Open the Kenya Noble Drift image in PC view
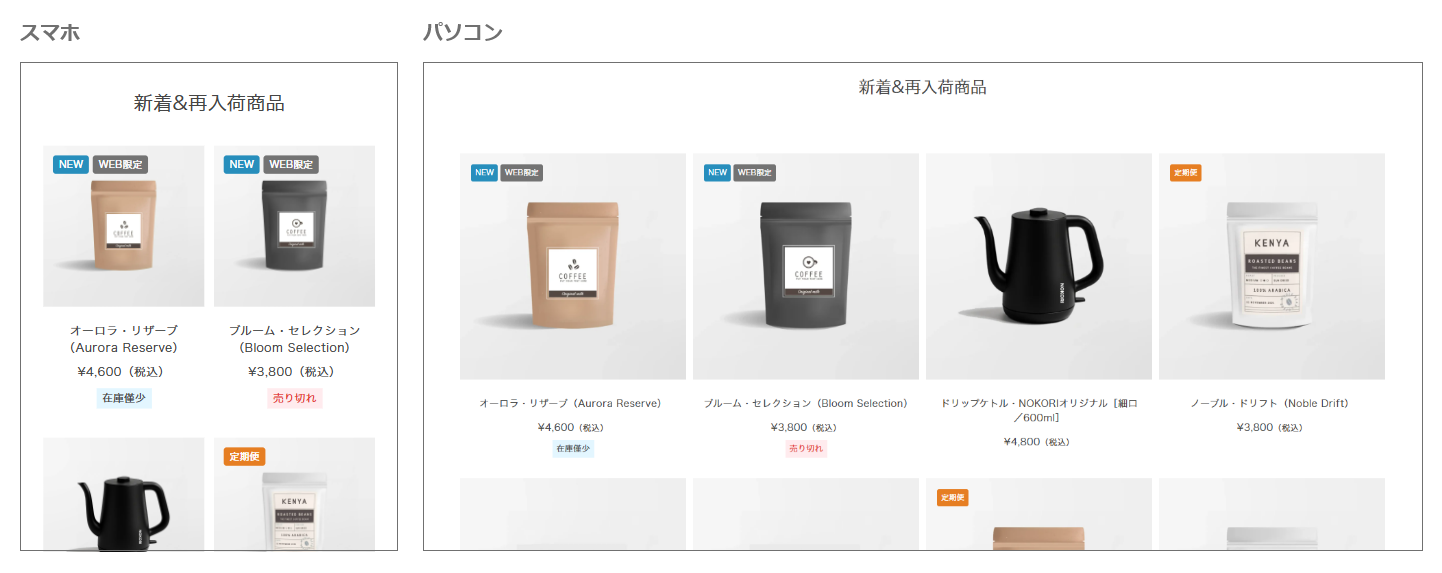Screen dimensions: 1442x573 [x=1272, y=266]
